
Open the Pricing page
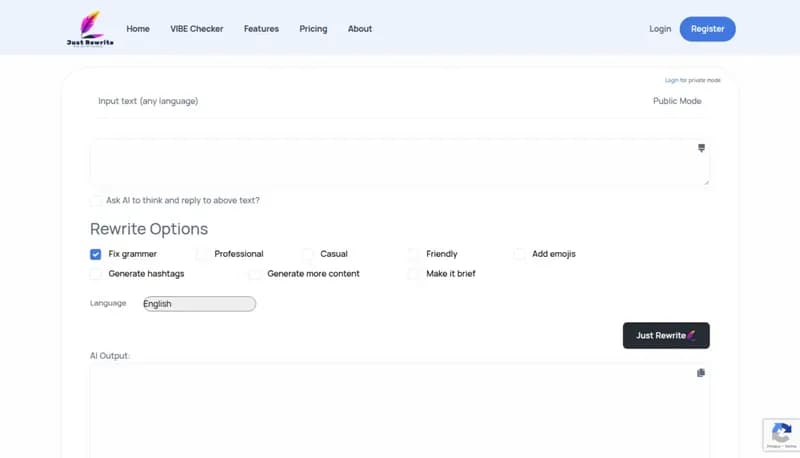tap(313, 29)
